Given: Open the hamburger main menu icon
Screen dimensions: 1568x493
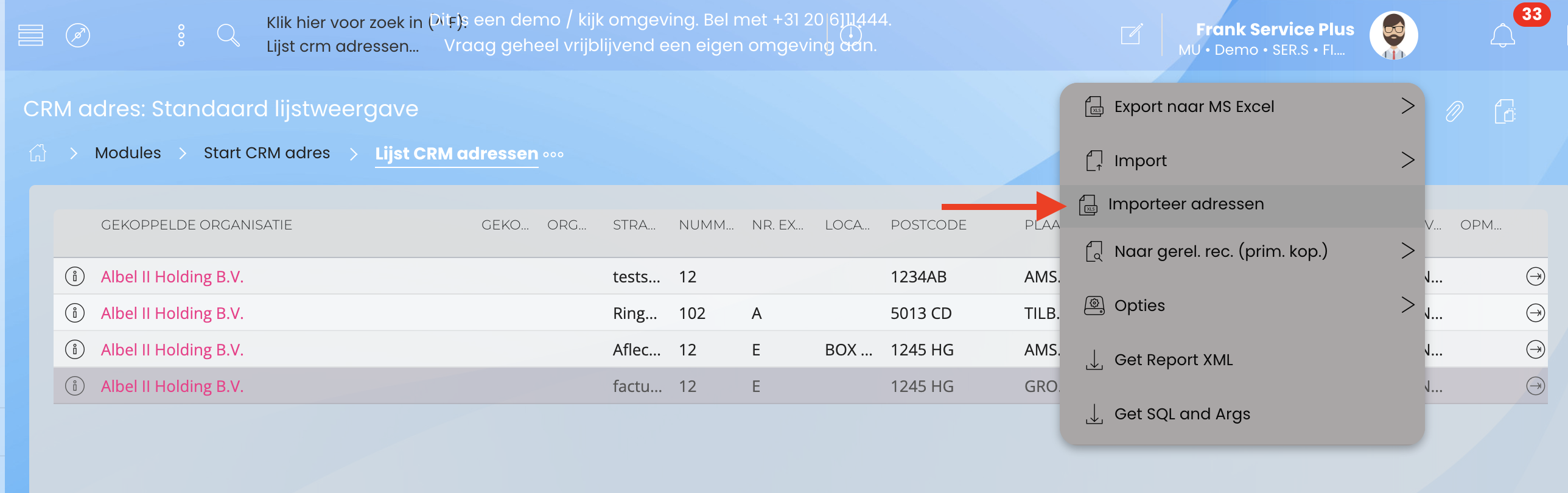Looking at the screenshot, I should tap(30, 35).
